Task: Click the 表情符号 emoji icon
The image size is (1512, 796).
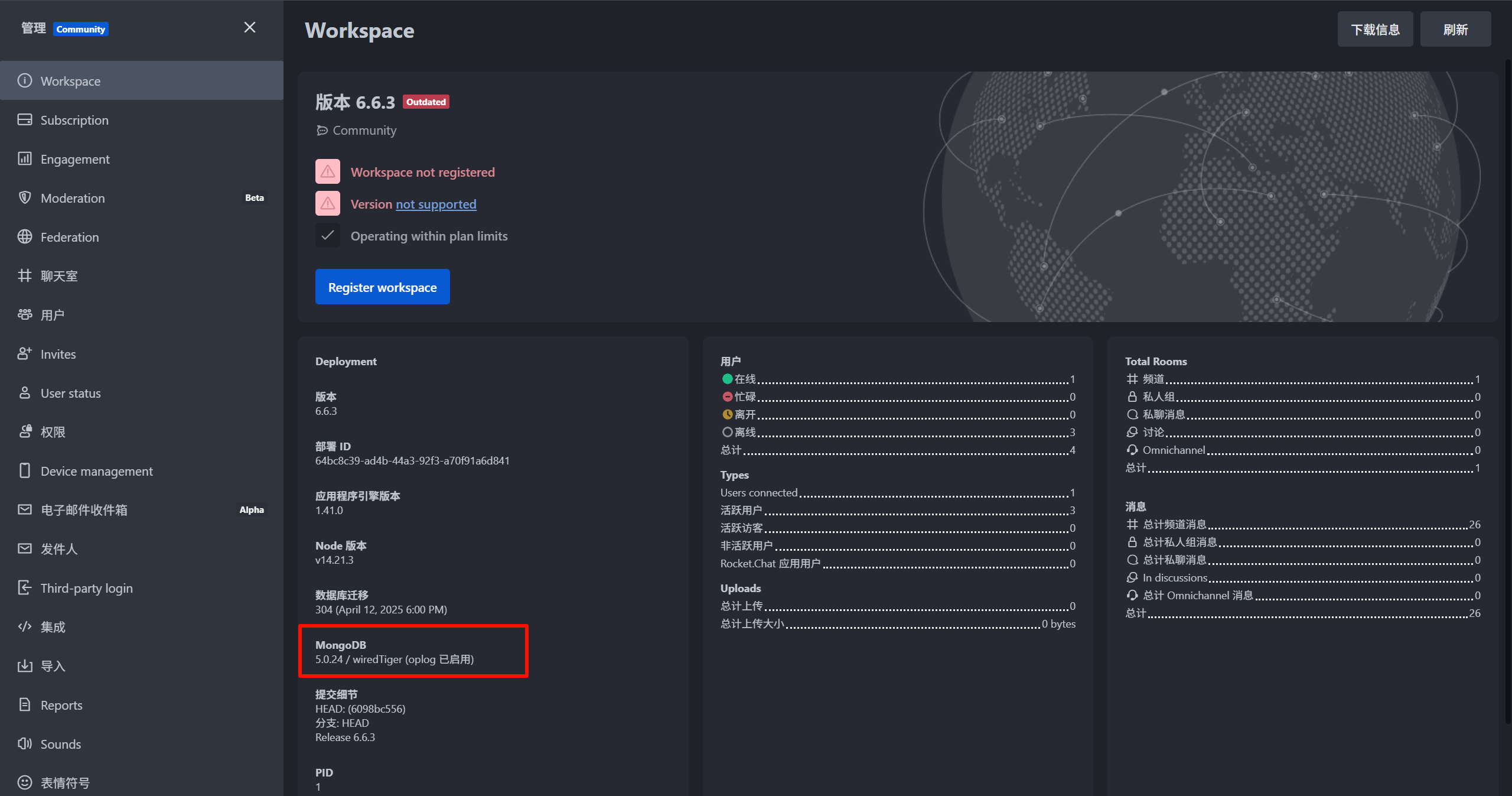Action: click(x=25, y=782)
